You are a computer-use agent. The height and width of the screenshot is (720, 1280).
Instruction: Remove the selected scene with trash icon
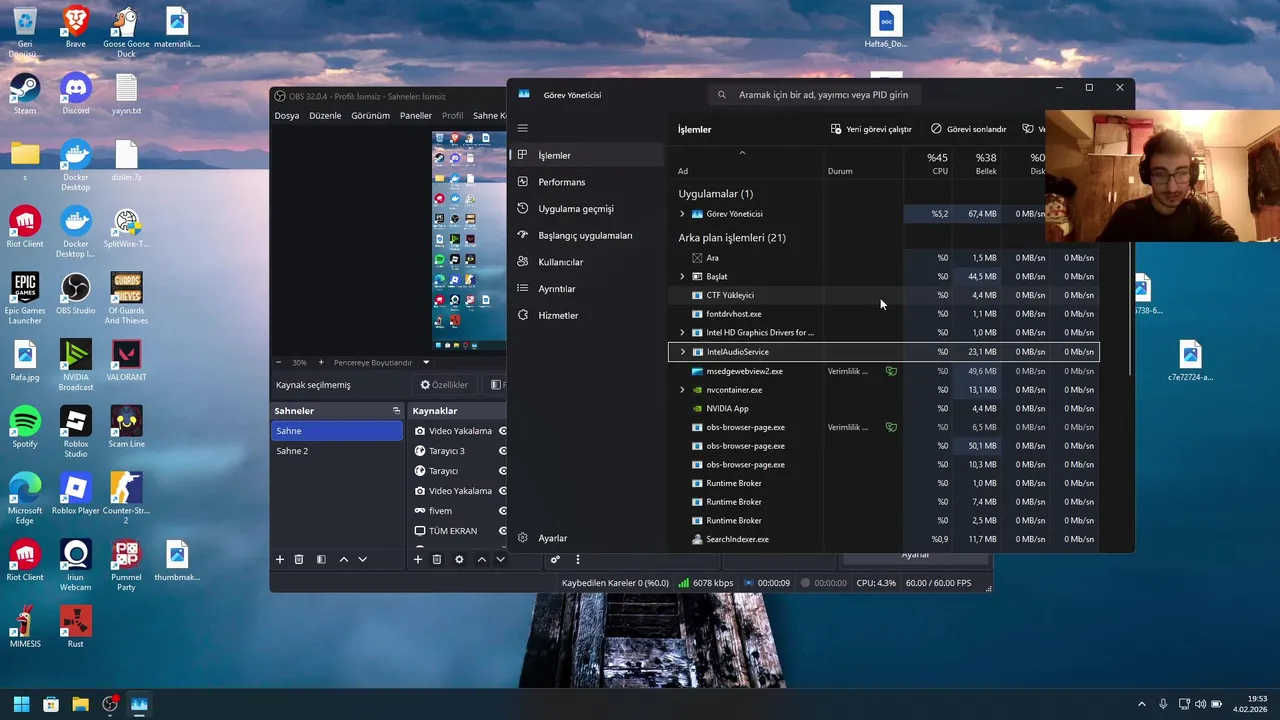point(299,560)
